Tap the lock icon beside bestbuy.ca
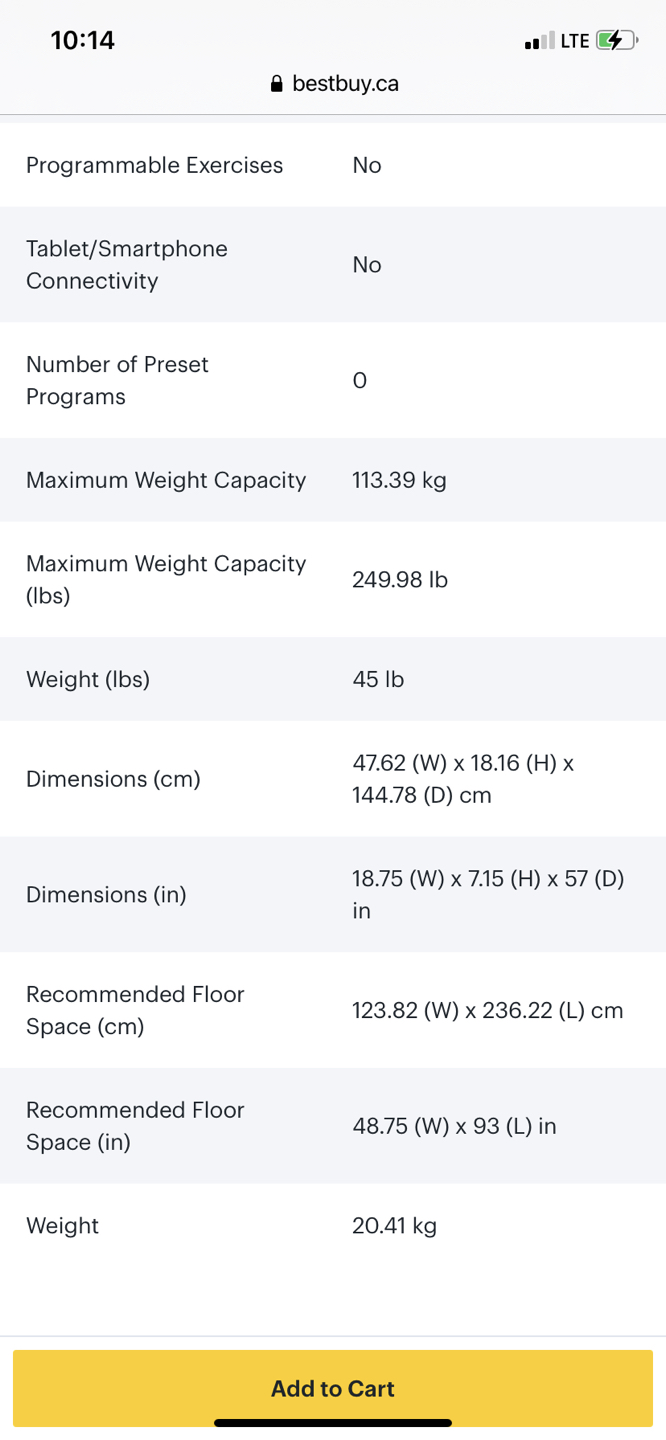The width and height of the screenshot is (666, 1440). coord(277,84)
